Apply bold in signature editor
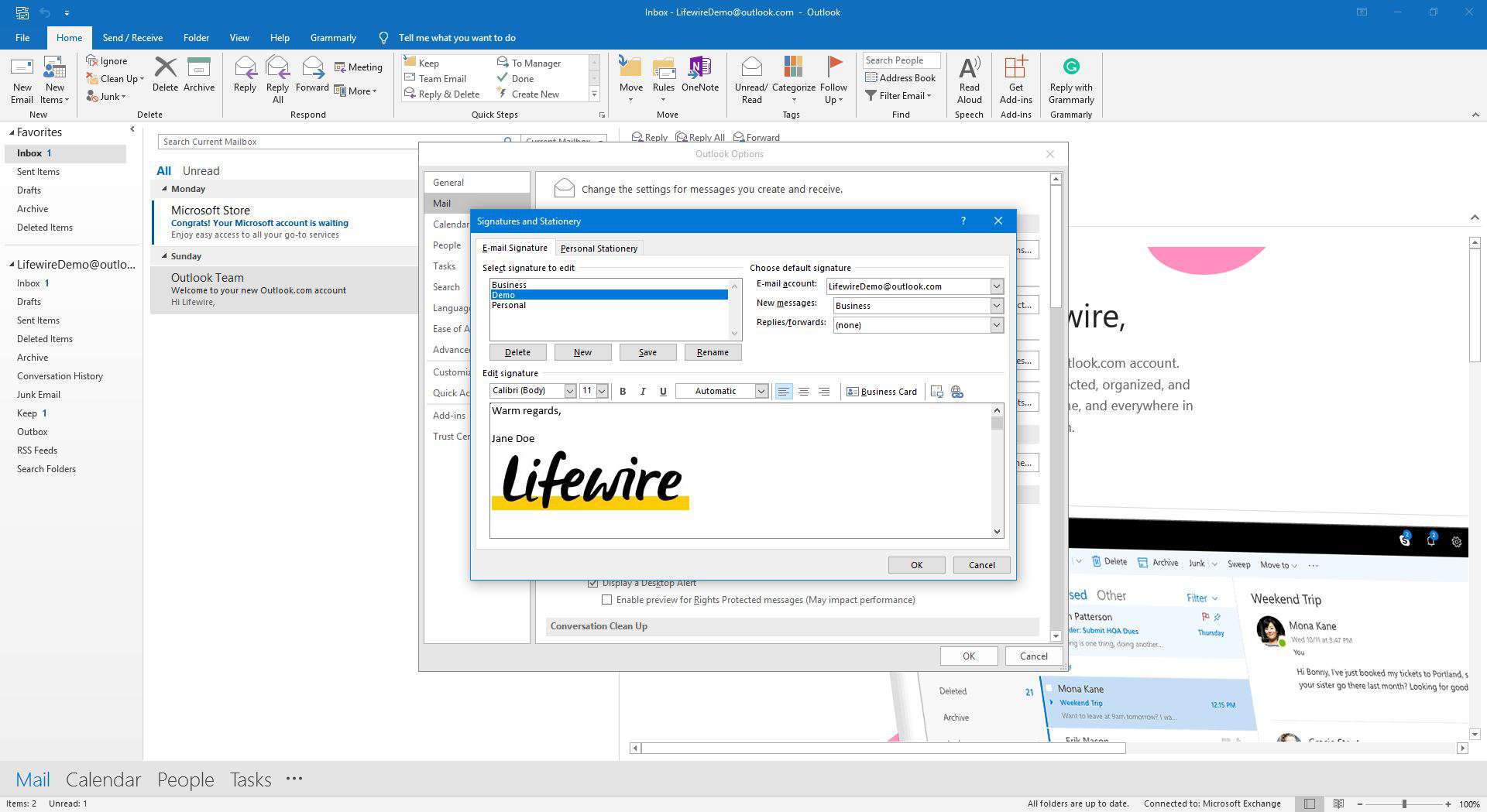 tap(623, 392)
